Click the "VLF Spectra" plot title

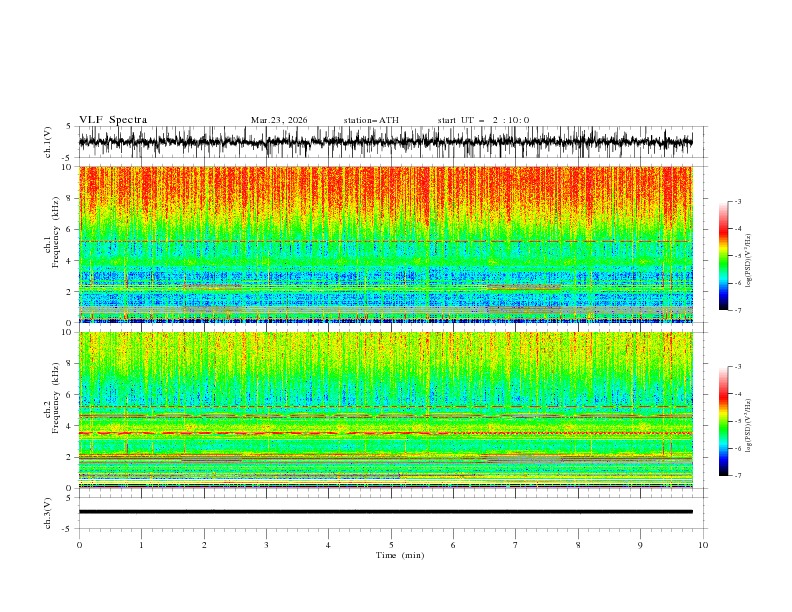click(x=113, y=120)
